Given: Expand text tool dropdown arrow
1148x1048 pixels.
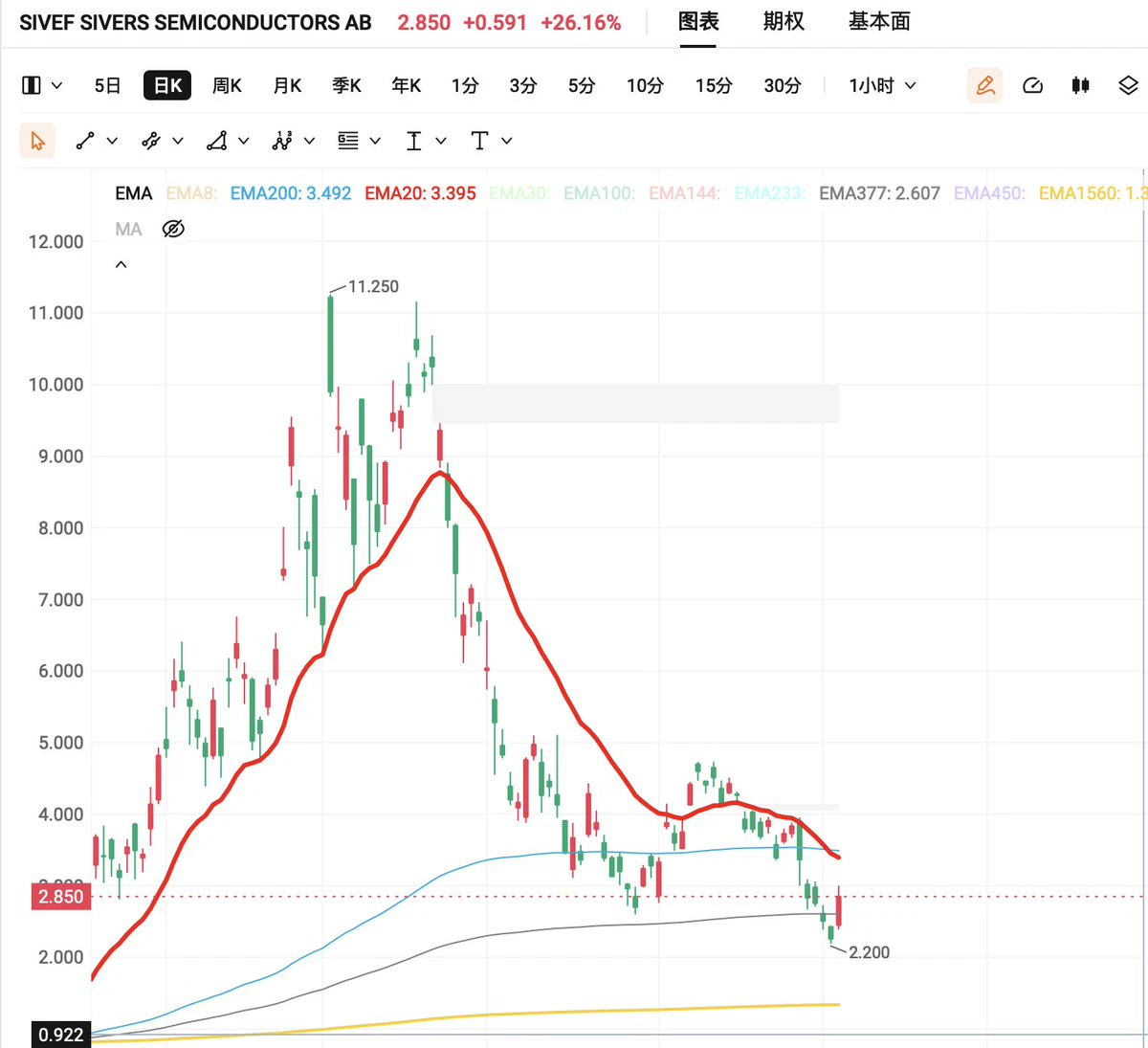Looking at the screenshot, I should [506, 141].
